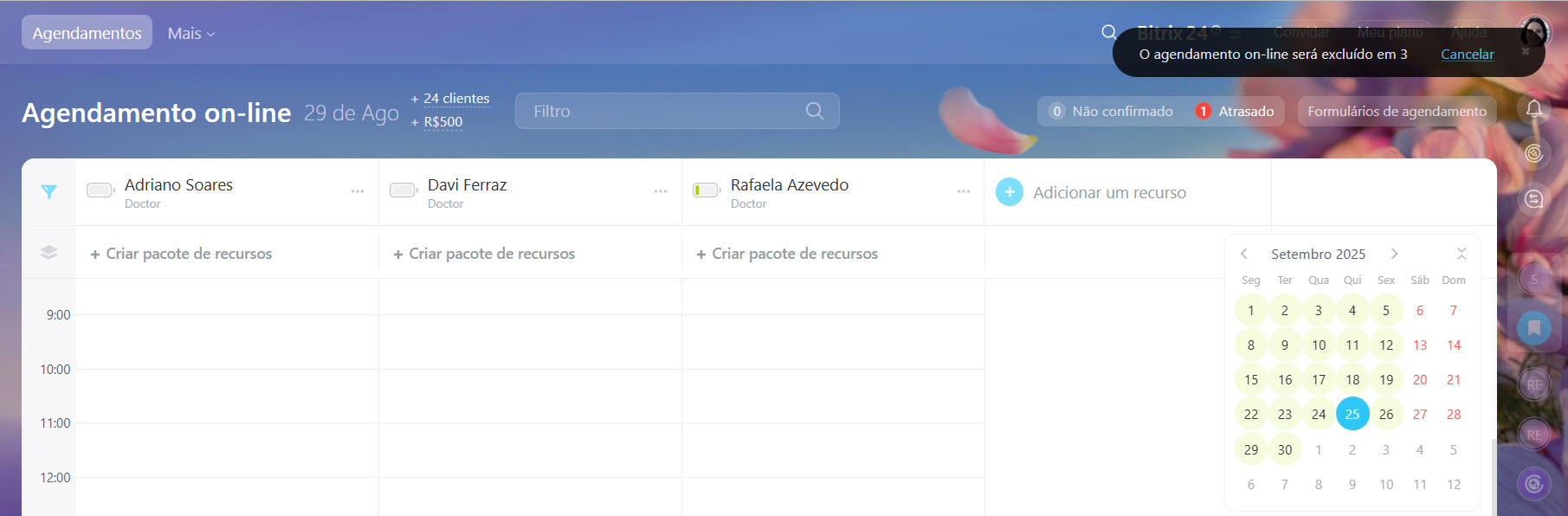Toggle the Não confirmado filter
The width and height of the screenshot is (1568, 516).
1111,112
